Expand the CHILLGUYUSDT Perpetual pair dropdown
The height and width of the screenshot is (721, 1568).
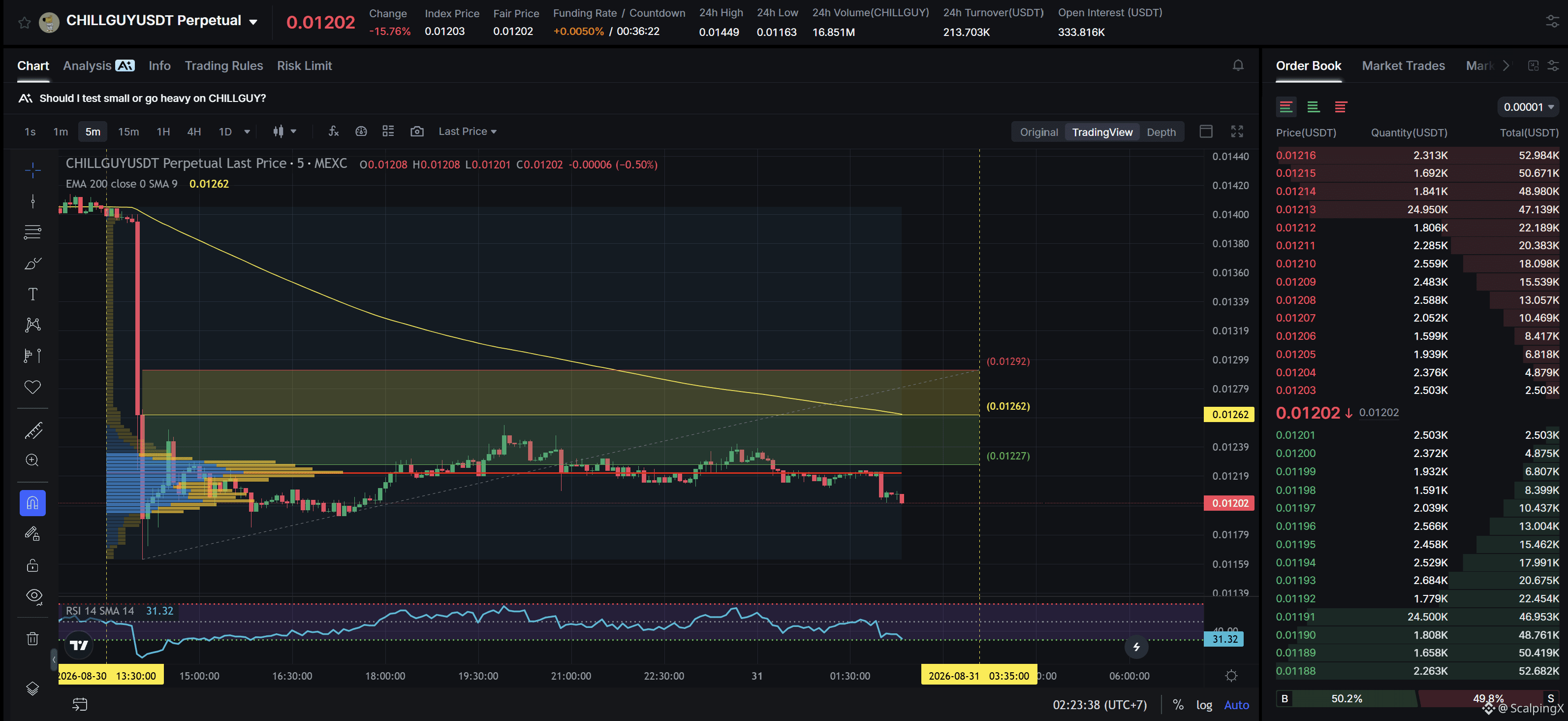pyautogui.click(x=253, y=22)
